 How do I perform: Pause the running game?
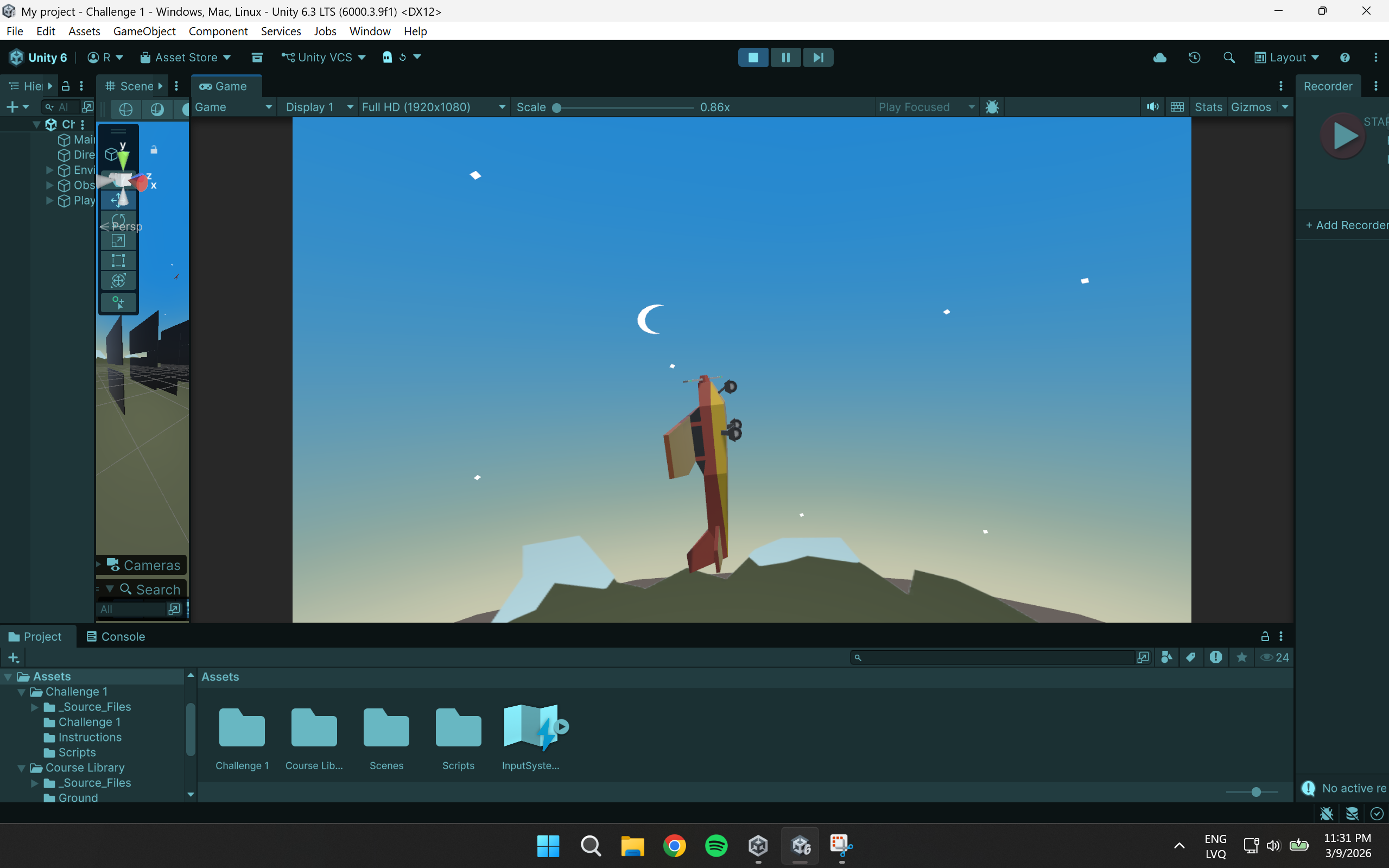[x=785, y=58]
